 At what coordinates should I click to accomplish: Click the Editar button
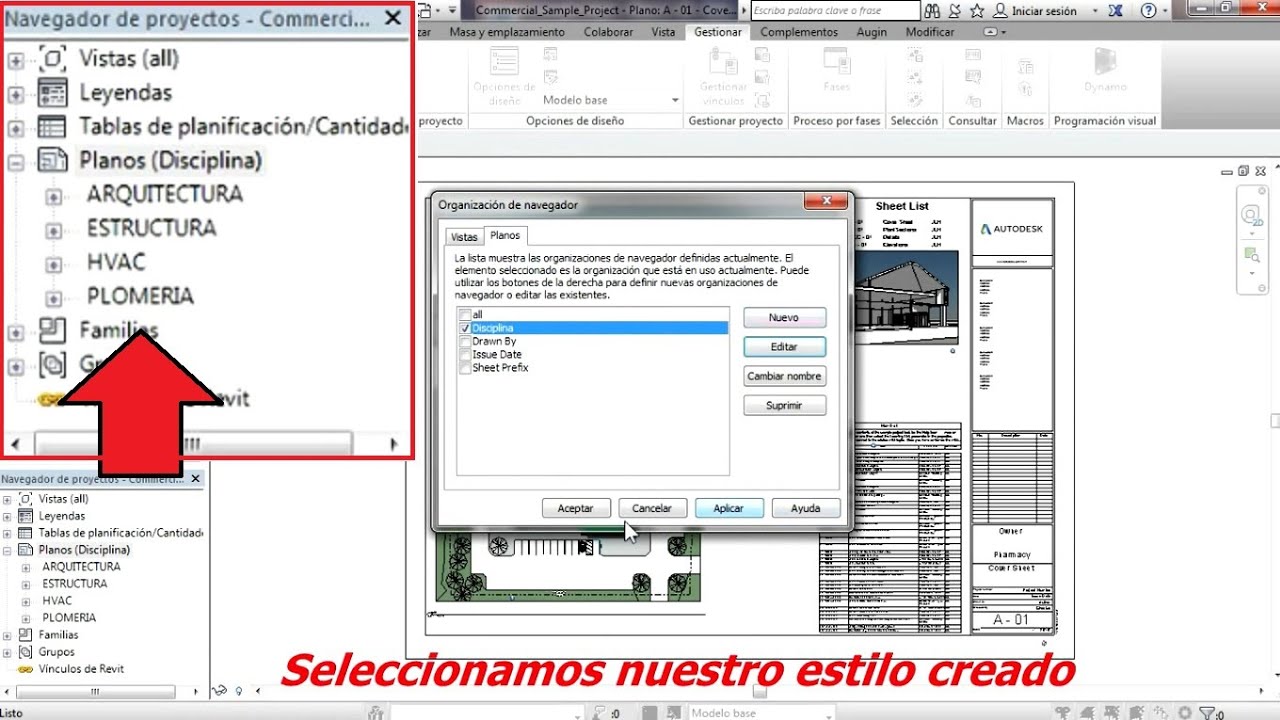(x=784, y=347)
